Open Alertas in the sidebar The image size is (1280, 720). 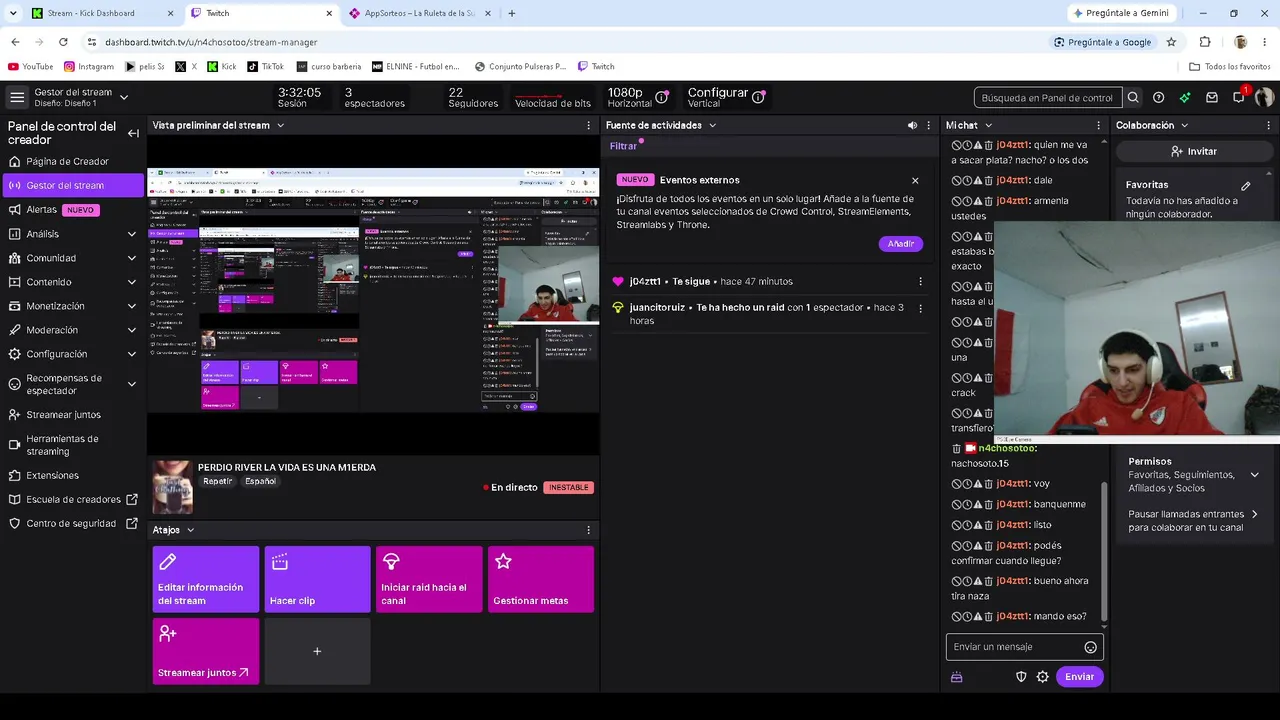pyautogui.click(x=73, y=210)
